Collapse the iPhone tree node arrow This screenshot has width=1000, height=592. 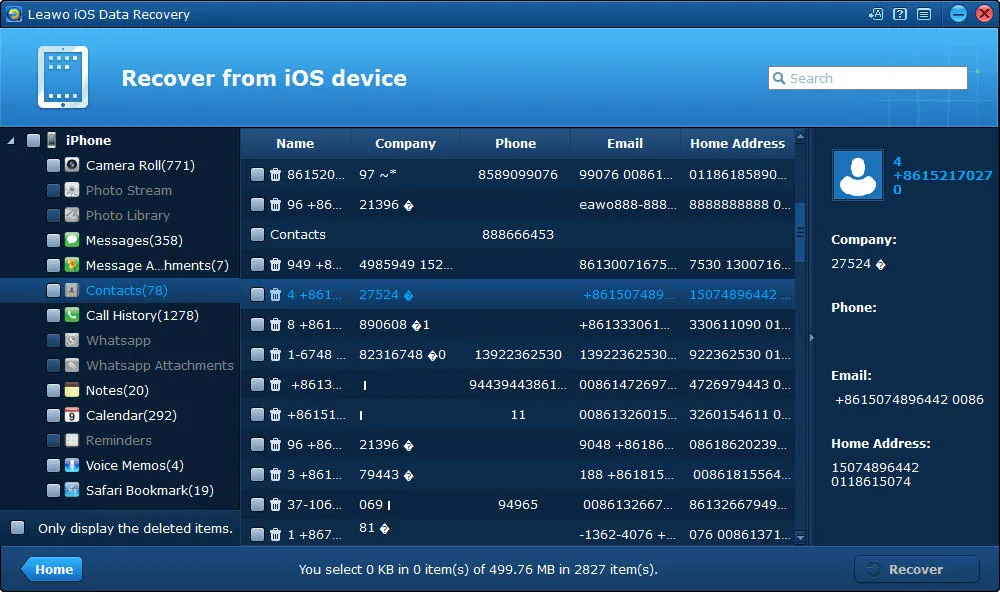point(11,140)
